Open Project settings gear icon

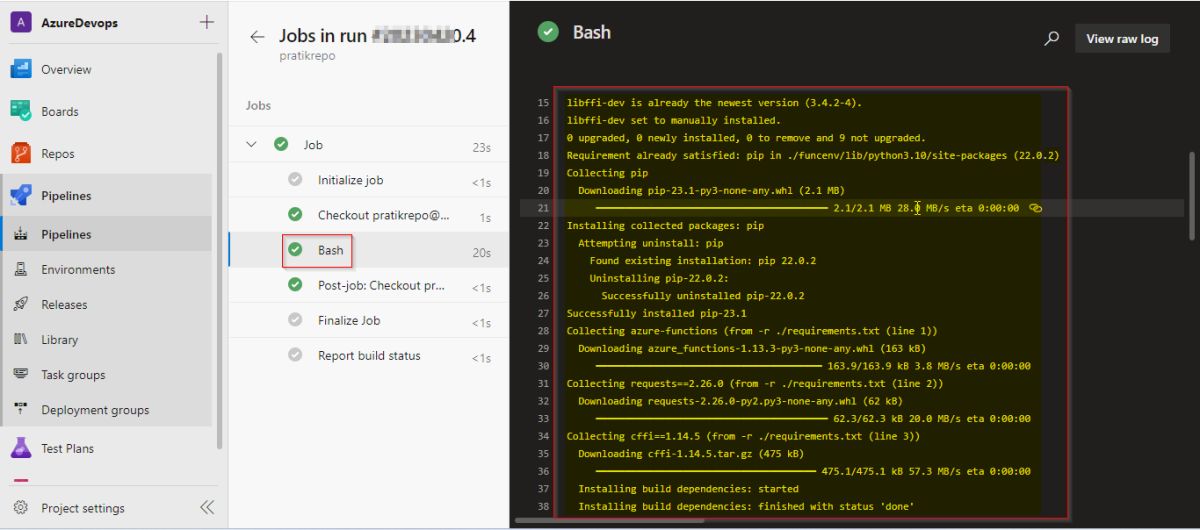click(x=21, y=508)
